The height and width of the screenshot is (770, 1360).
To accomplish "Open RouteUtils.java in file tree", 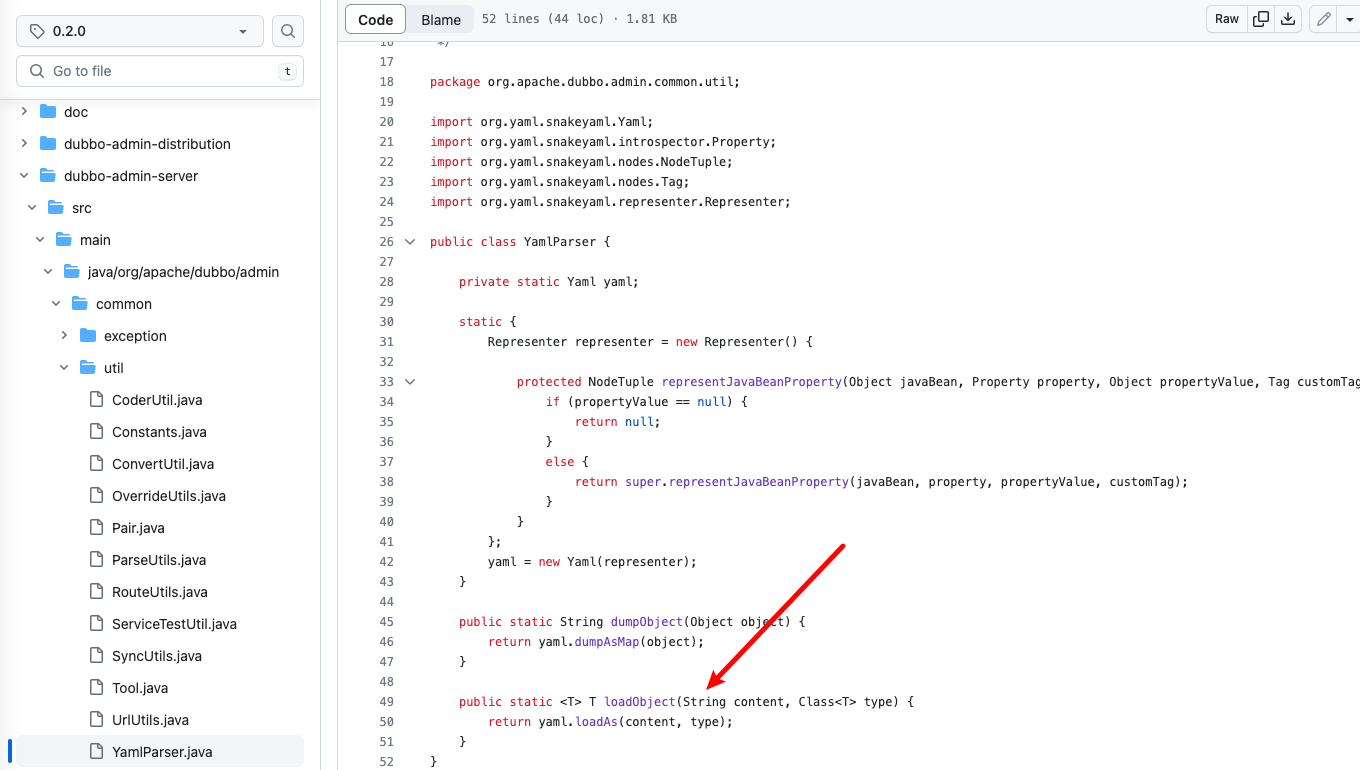I will pyautogui.click(x=160, y=592).
